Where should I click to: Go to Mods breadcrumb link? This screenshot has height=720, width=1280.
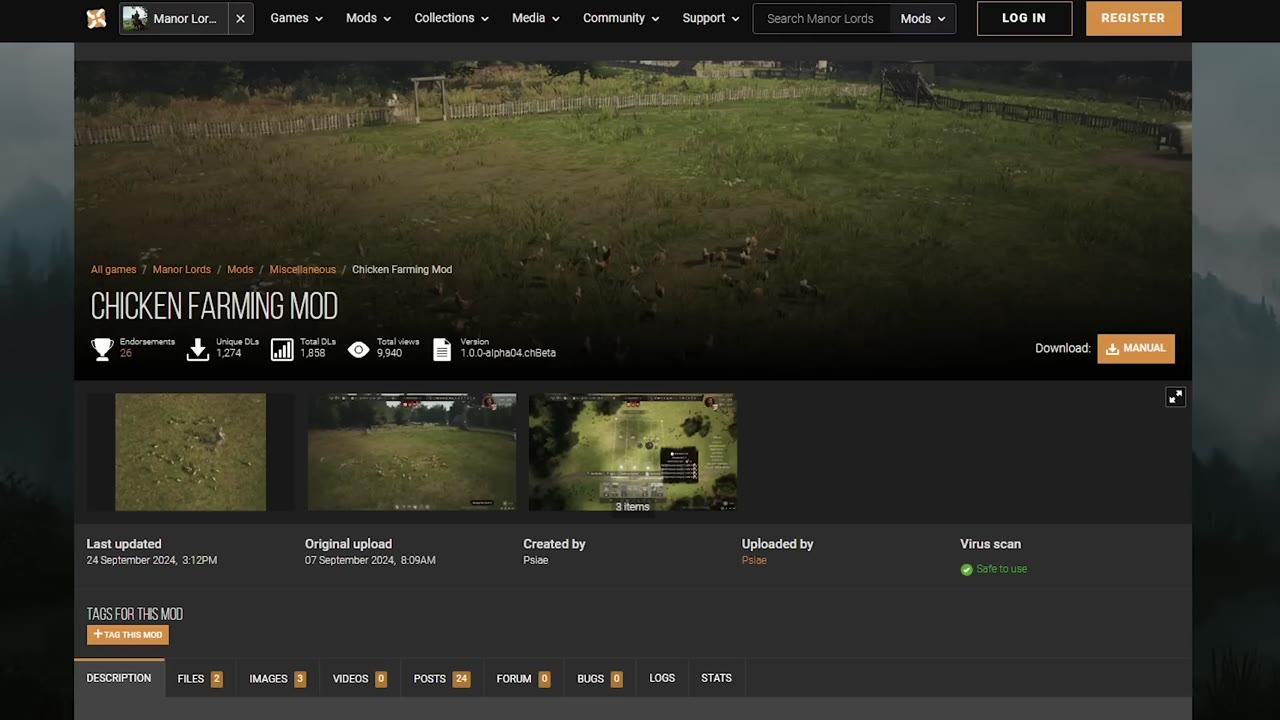(x=240, y=269)
